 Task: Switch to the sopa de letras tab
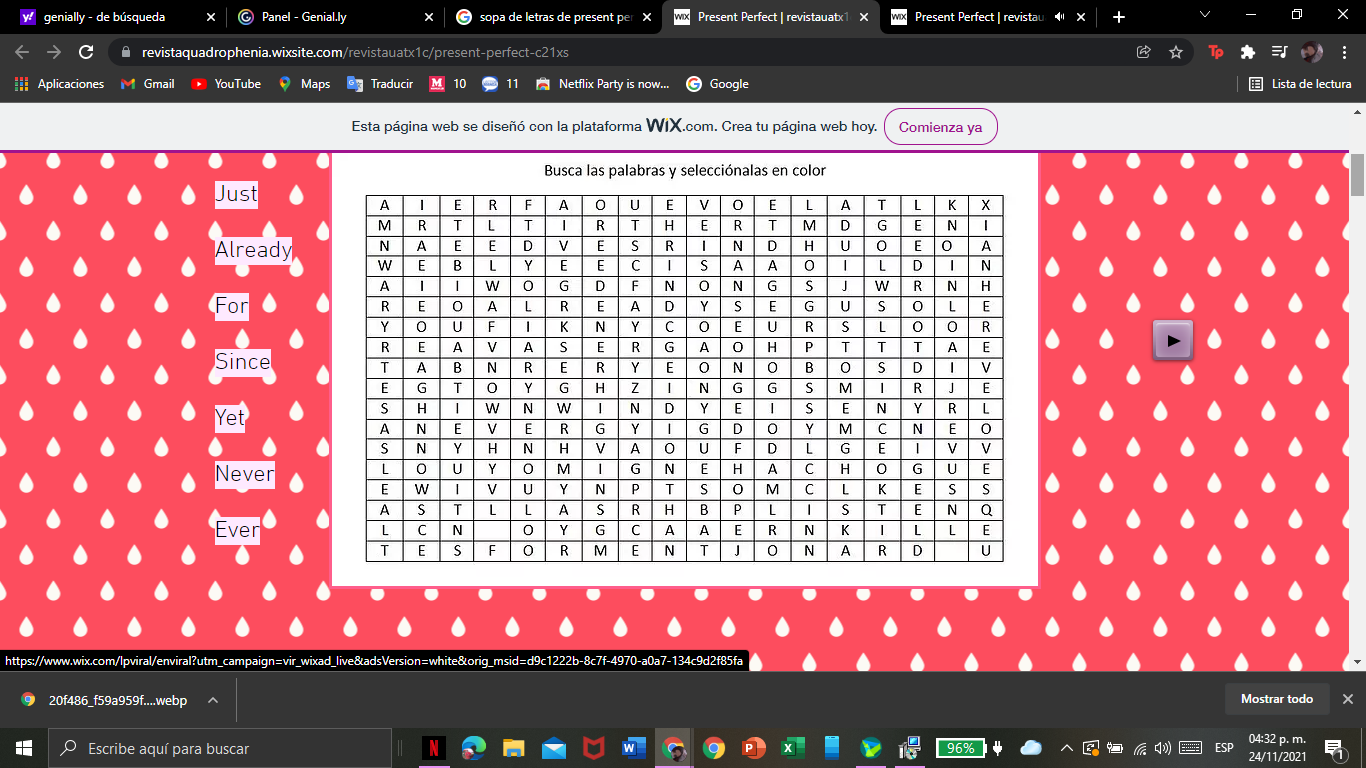pyautogui.click(x=546, y=17)
